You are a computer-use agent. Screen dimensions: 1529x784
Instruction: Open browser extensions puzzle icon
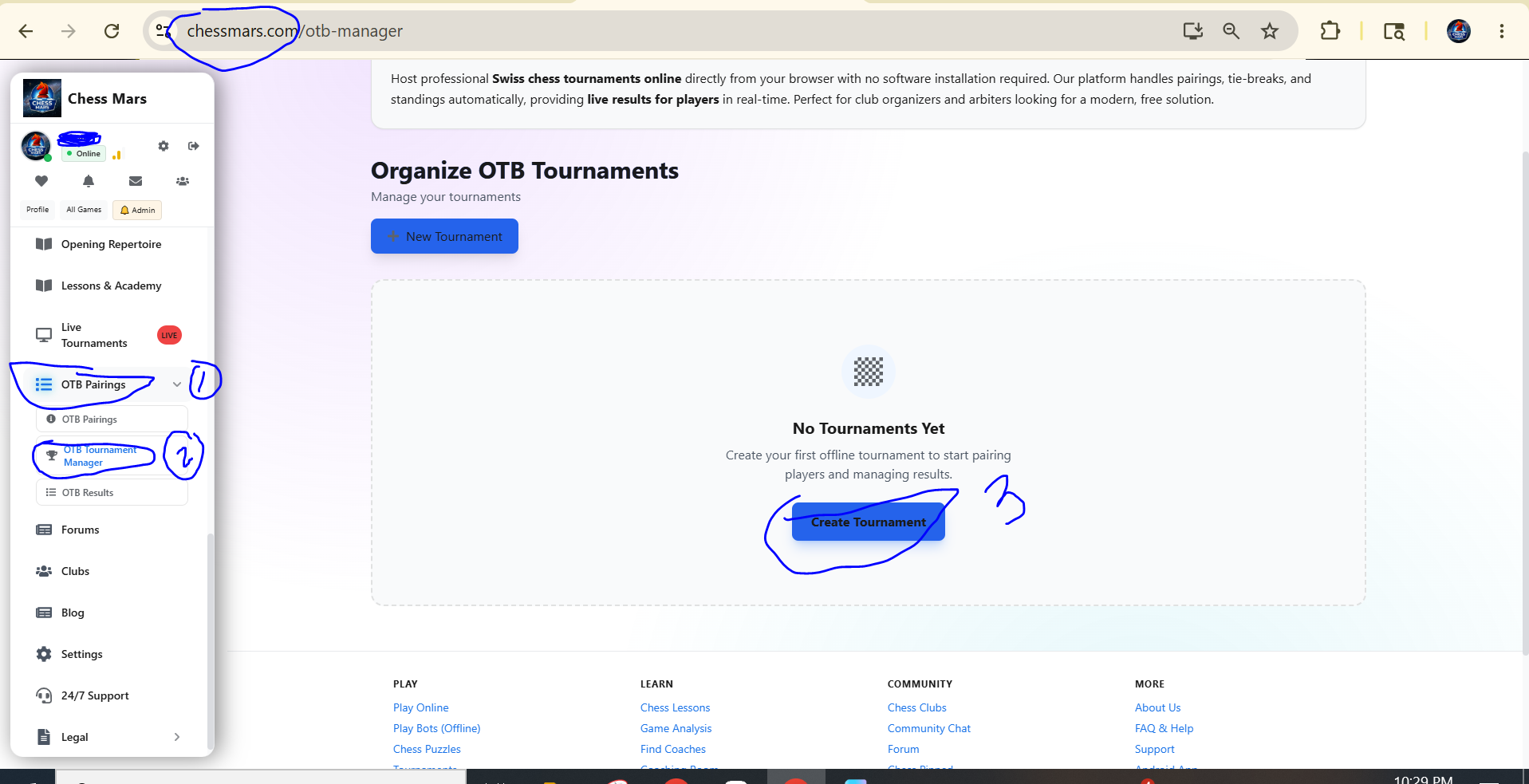click(x=1330, y=31)
